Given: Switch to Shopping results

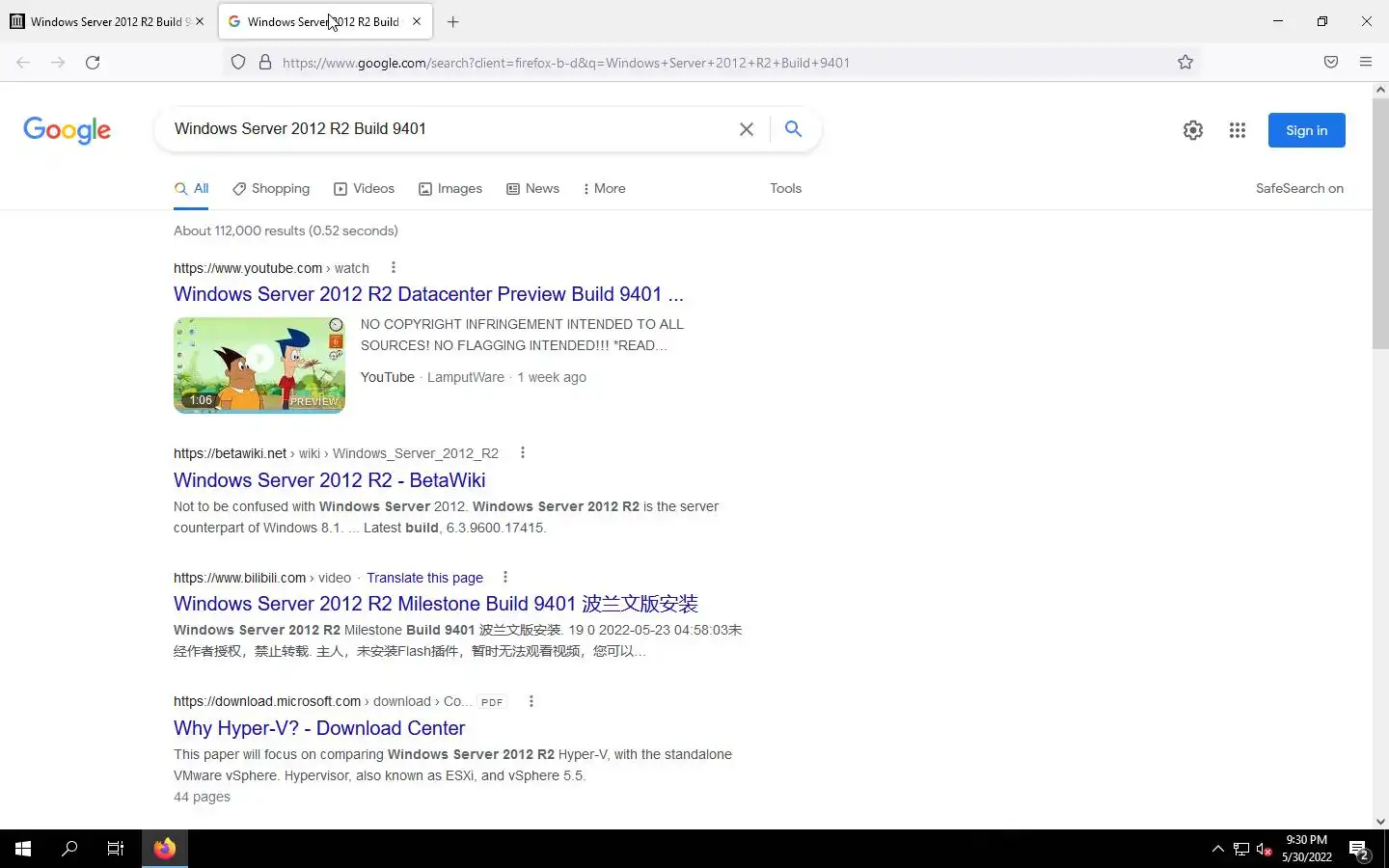Looking at the screenshot, I should click(x=271, y=188).
